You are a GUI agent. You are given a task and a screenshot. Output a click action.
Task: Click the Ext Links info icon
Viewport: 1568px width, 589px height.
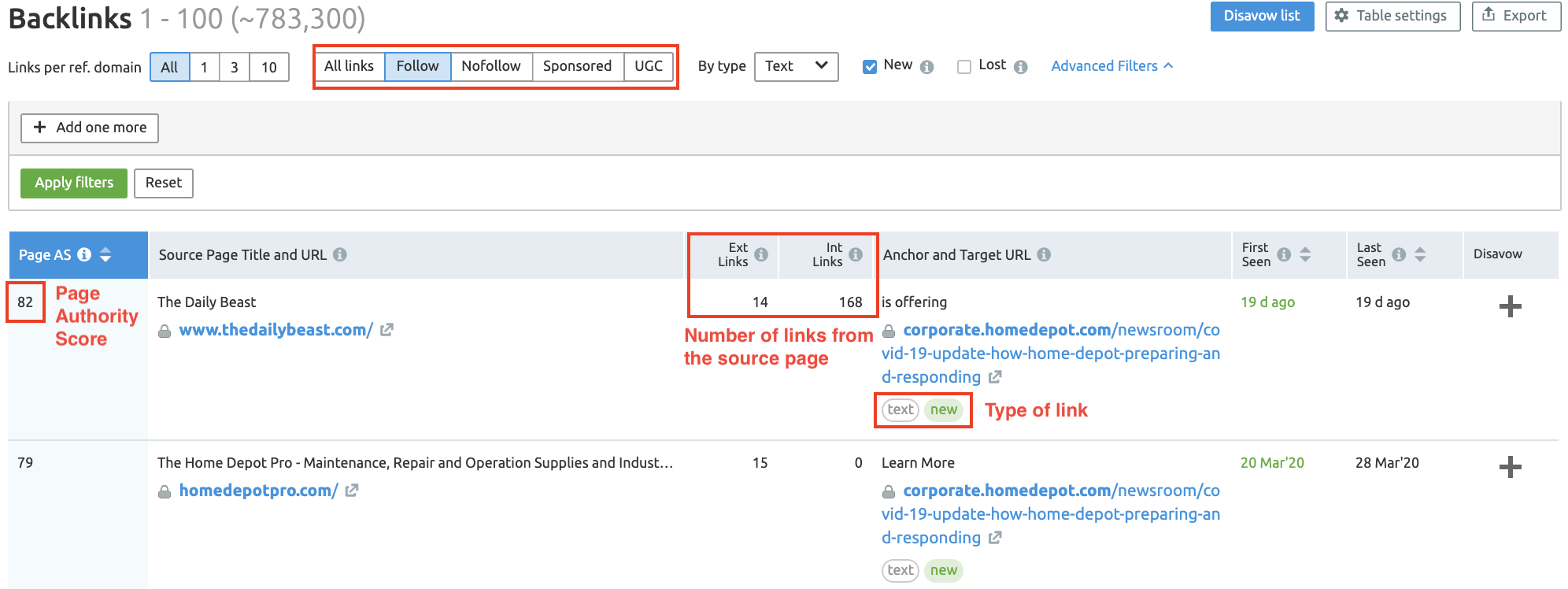point(761,254)
